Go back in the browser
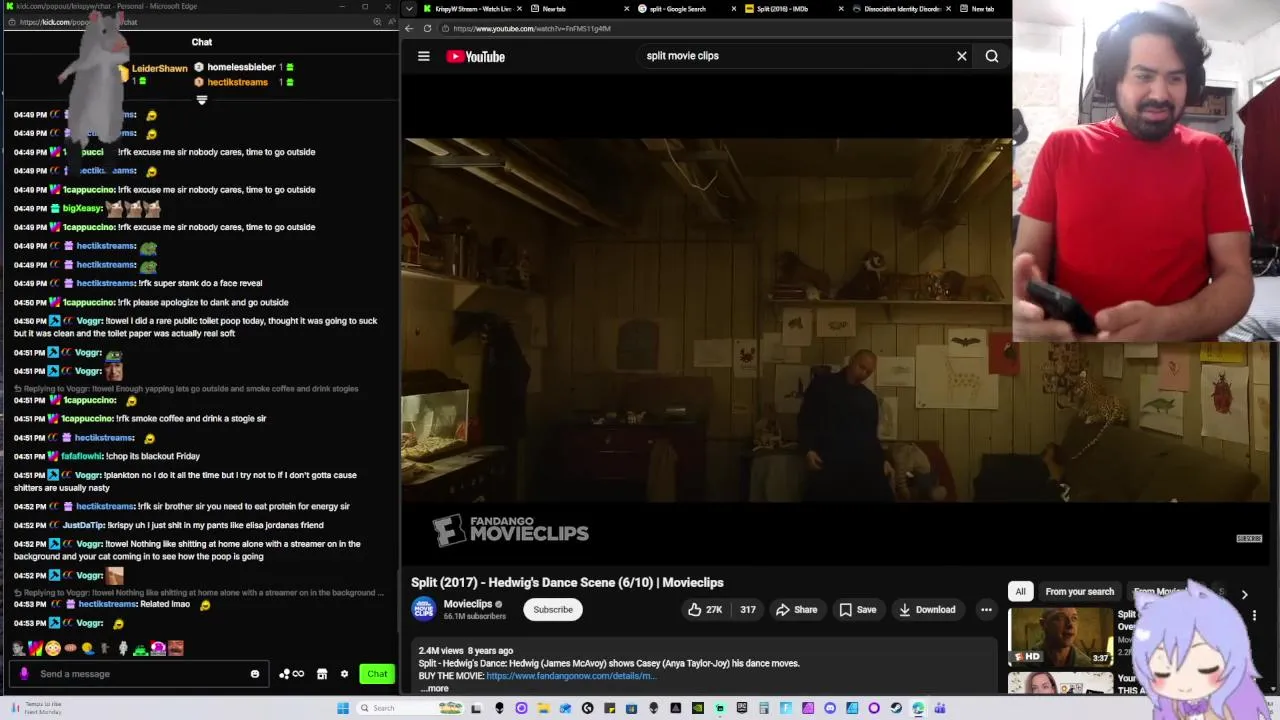Viewport: 1280px width, 720px height. pos(409,28)
